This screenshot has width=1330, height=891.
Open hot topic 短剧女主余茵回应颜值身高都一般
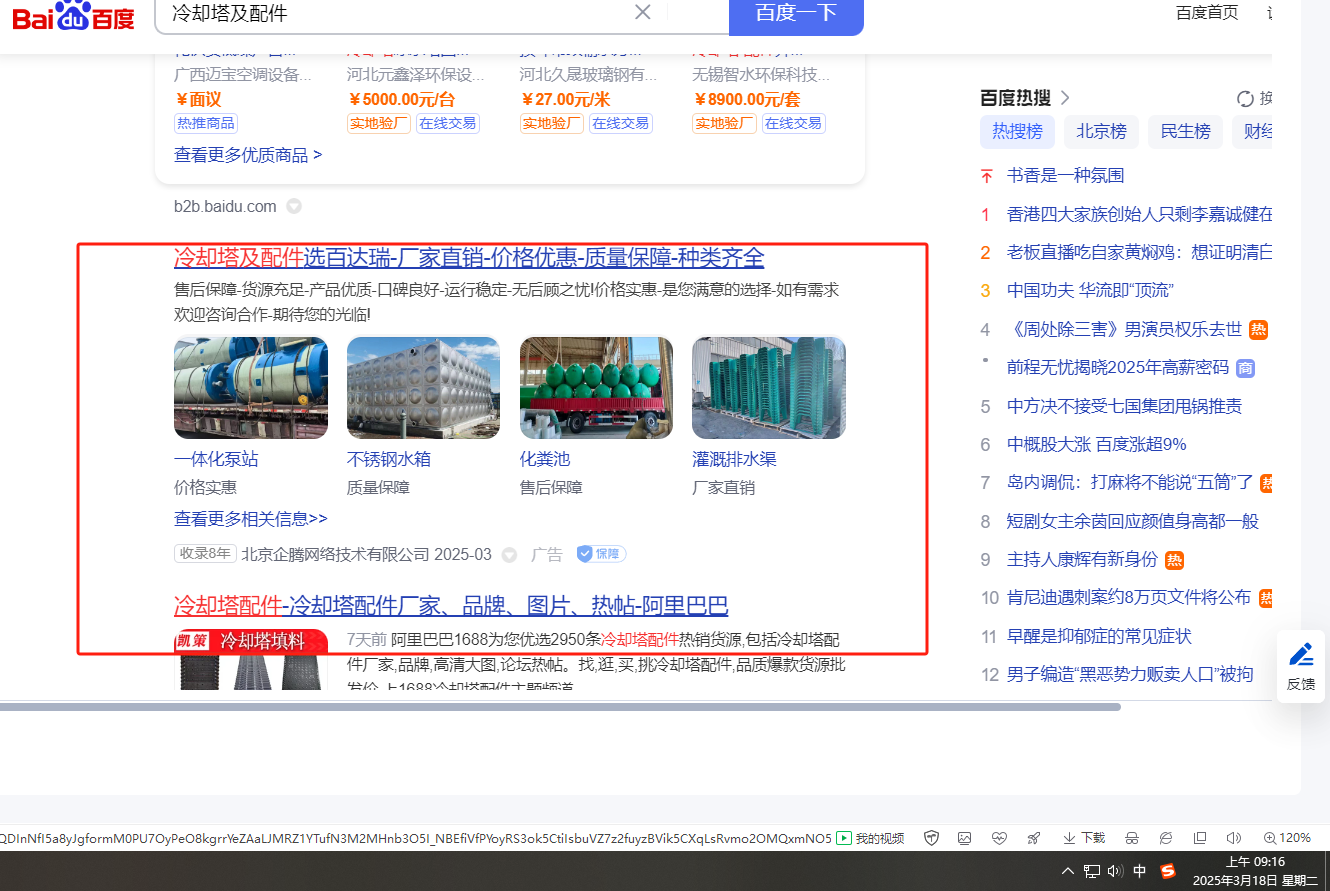tap(1133, 522)
